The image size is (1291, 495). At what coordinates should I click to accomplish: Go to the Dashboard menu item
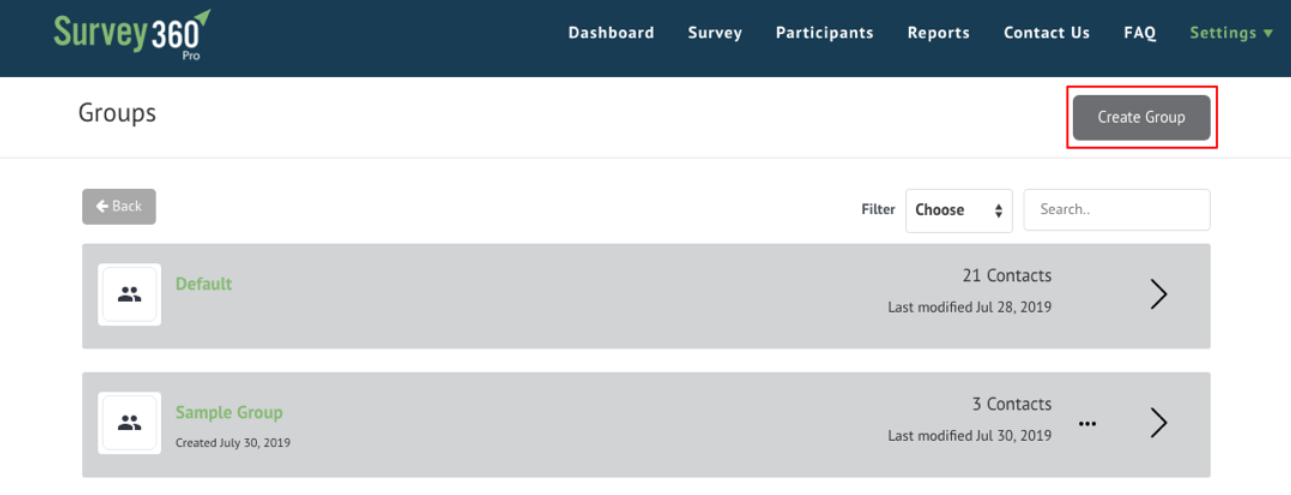tap(611, 33)
